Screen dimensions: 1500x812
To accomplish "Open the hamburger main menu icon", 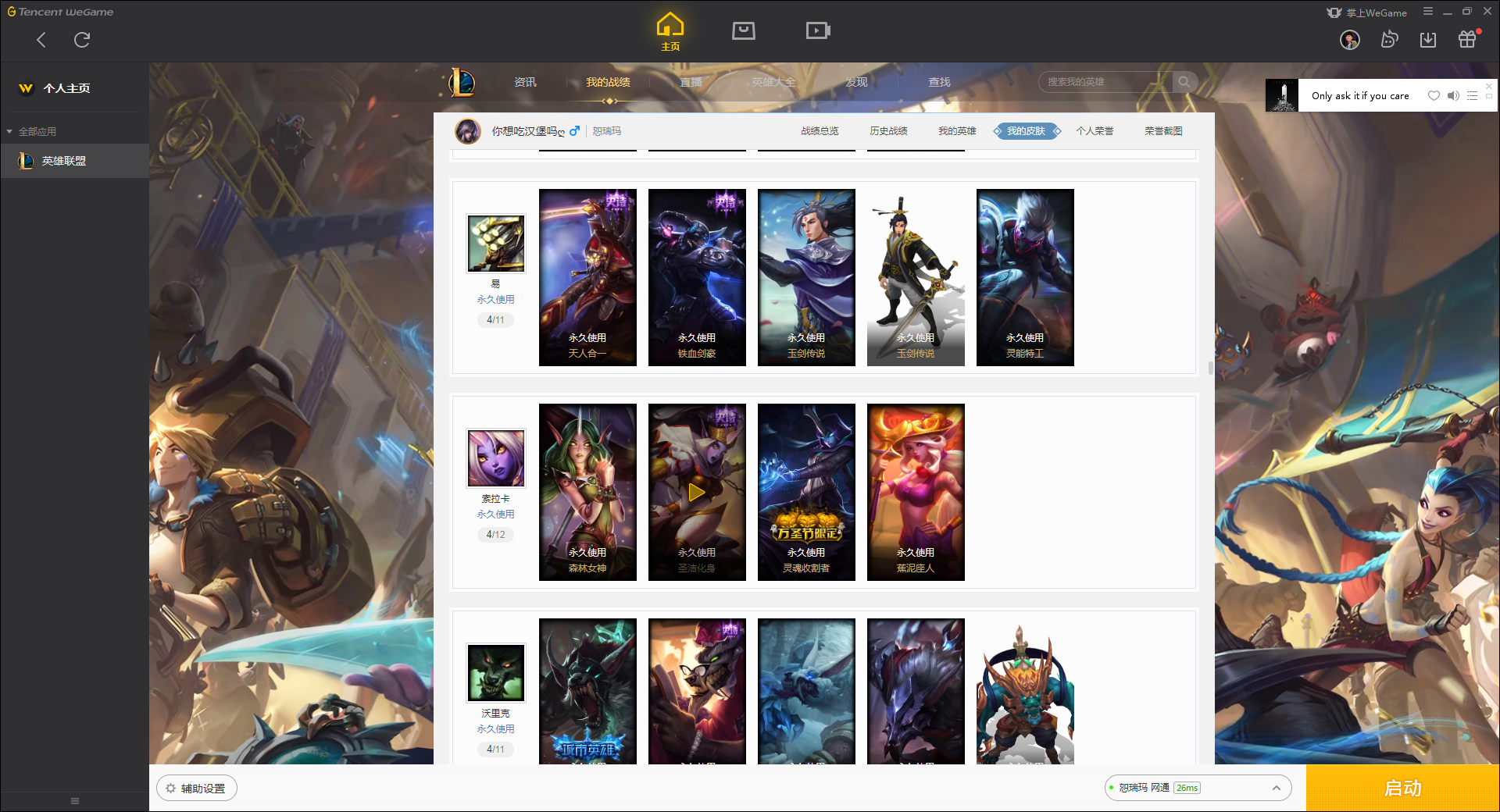I will (x=1428, y=12).
